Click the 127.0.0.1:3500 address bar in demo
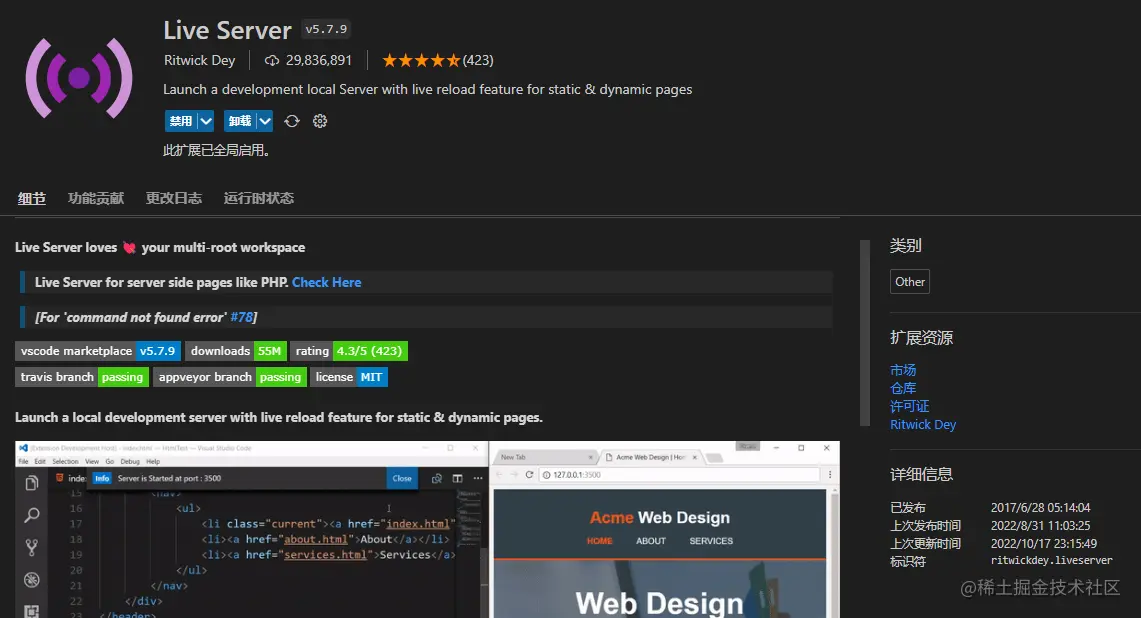Image resolution: width=1141 pixels, height=618 pixels. pos(679,475)
